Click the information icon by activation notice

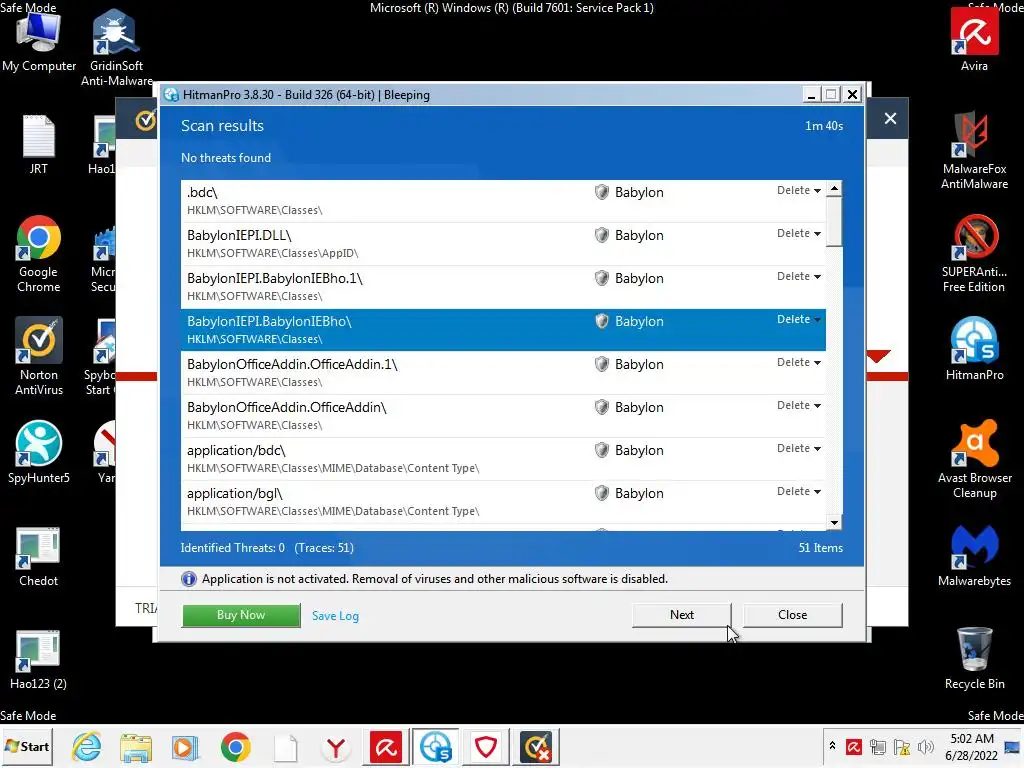coord(189,579)
